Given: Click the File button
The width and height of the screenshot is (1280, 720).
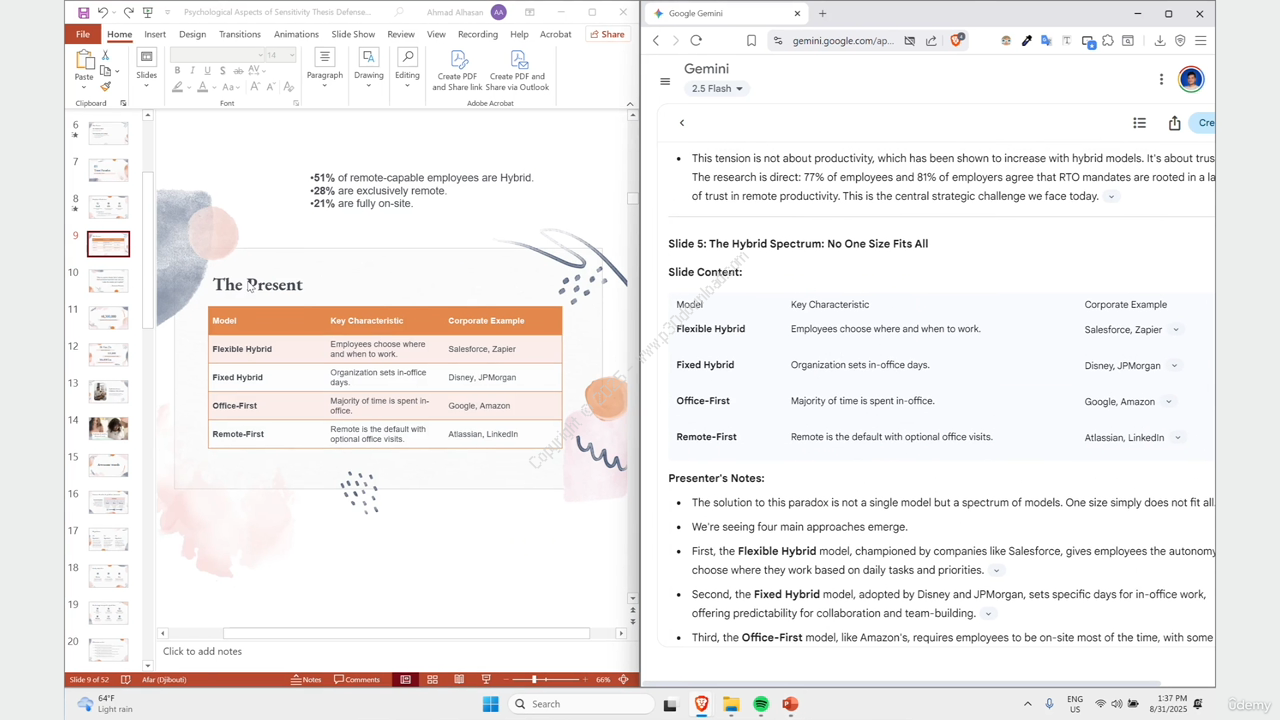Looking at the screenshot, I should point(83,34).
